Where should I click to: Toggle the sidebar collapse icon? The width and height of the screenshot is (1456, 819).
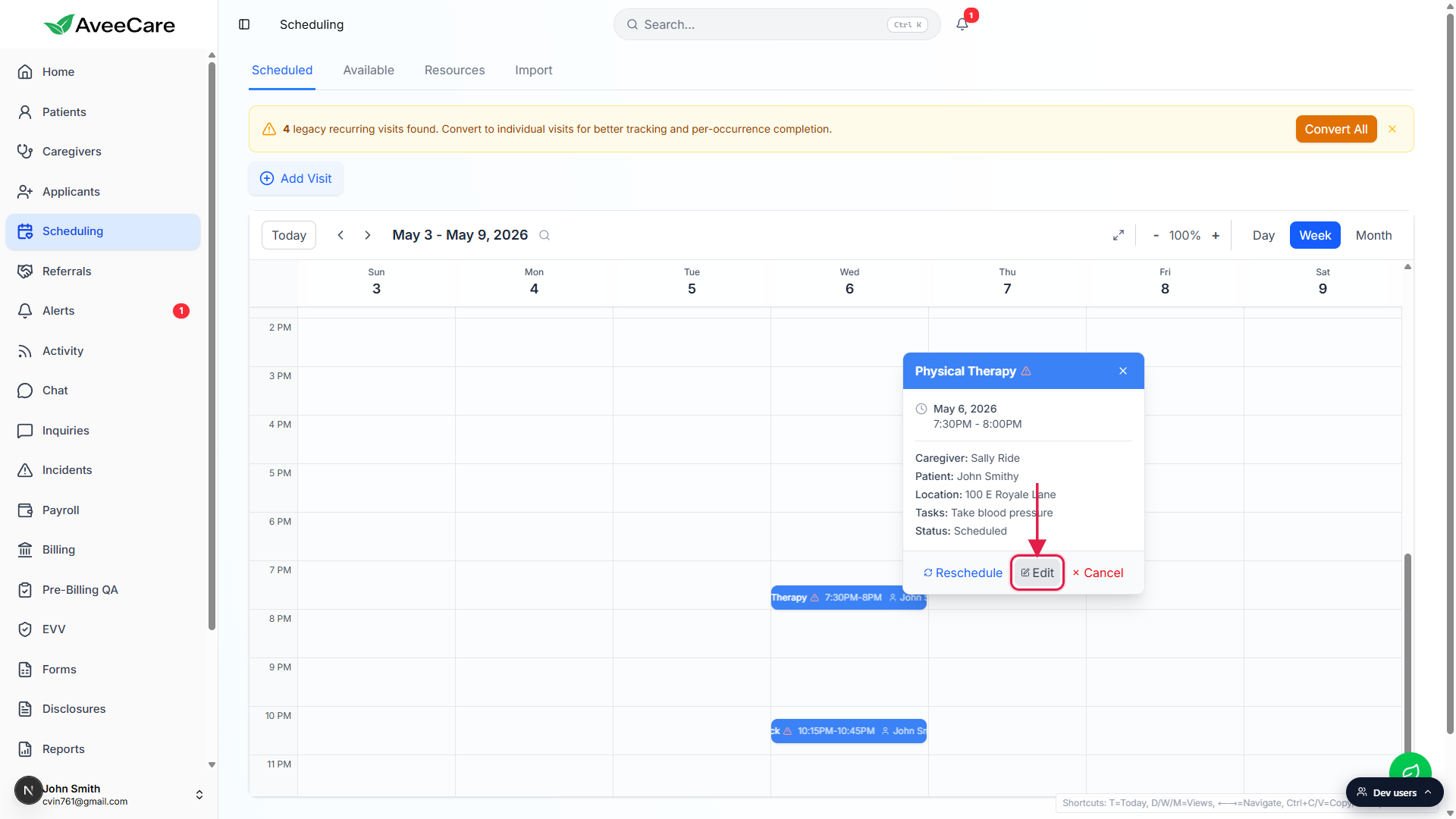(244, 24)
